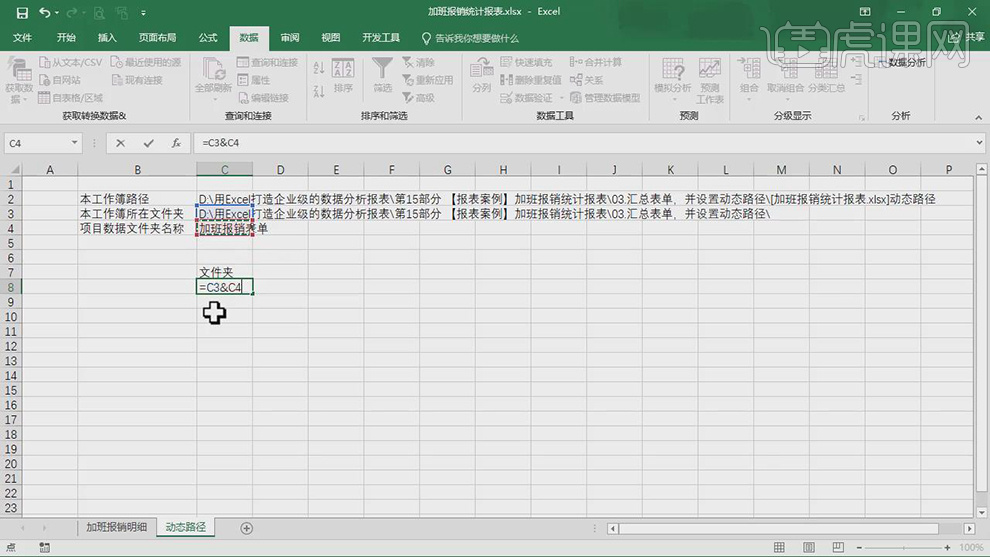The image size is (990, 557).
Task: Switch to Page Layout view in status bar
Action: click(x=809, y=548)
